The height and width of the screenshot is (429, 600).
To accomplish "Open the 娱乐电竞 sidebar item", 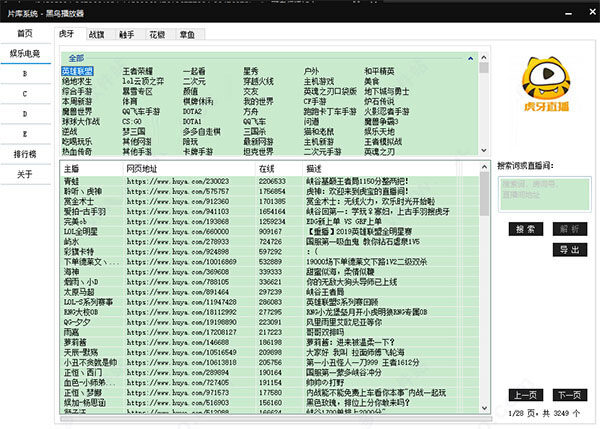I will [x=25, y=53].
